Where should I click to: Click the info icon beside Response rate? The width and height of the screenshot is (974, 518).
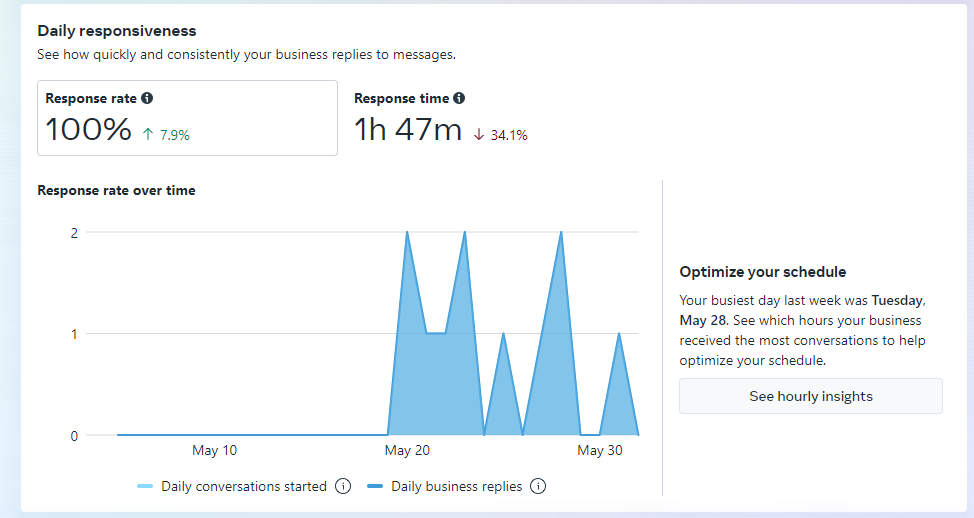pos(147,98)
